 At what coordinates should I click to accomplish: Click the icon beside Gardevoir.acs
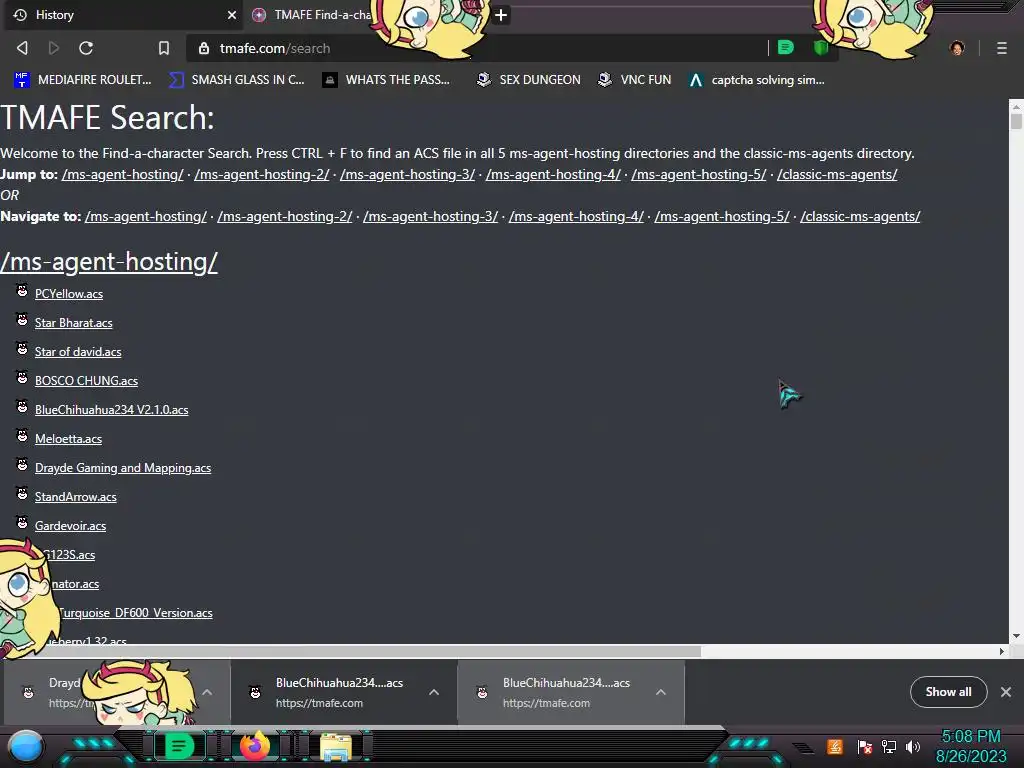tap(22, 523)
